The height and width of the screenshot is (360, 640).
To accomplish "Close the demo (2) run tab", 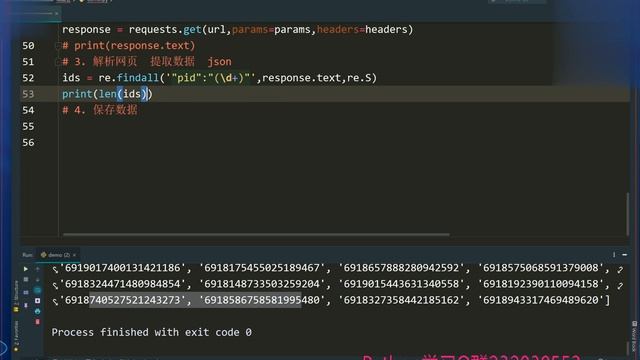I will pos(74,255).
